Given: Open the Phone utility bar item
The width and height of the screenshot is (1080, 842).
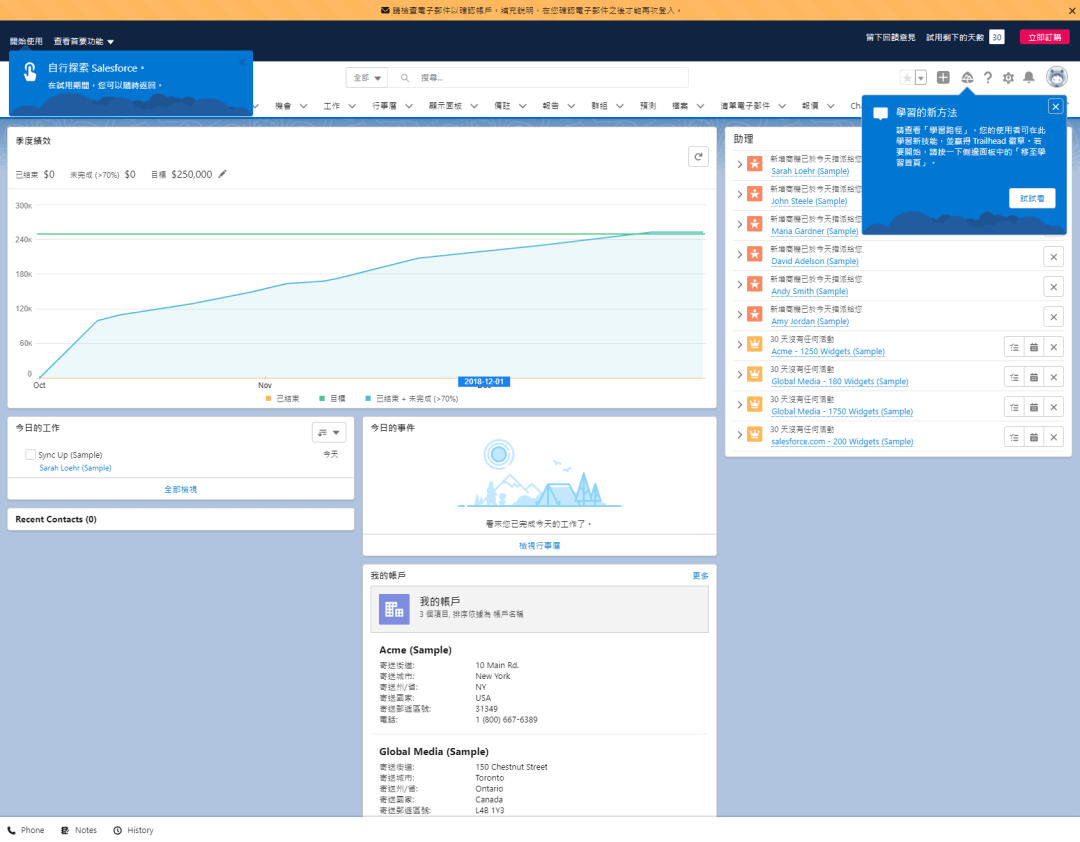Looking at the screenshot, I should (x=25, y=830).
